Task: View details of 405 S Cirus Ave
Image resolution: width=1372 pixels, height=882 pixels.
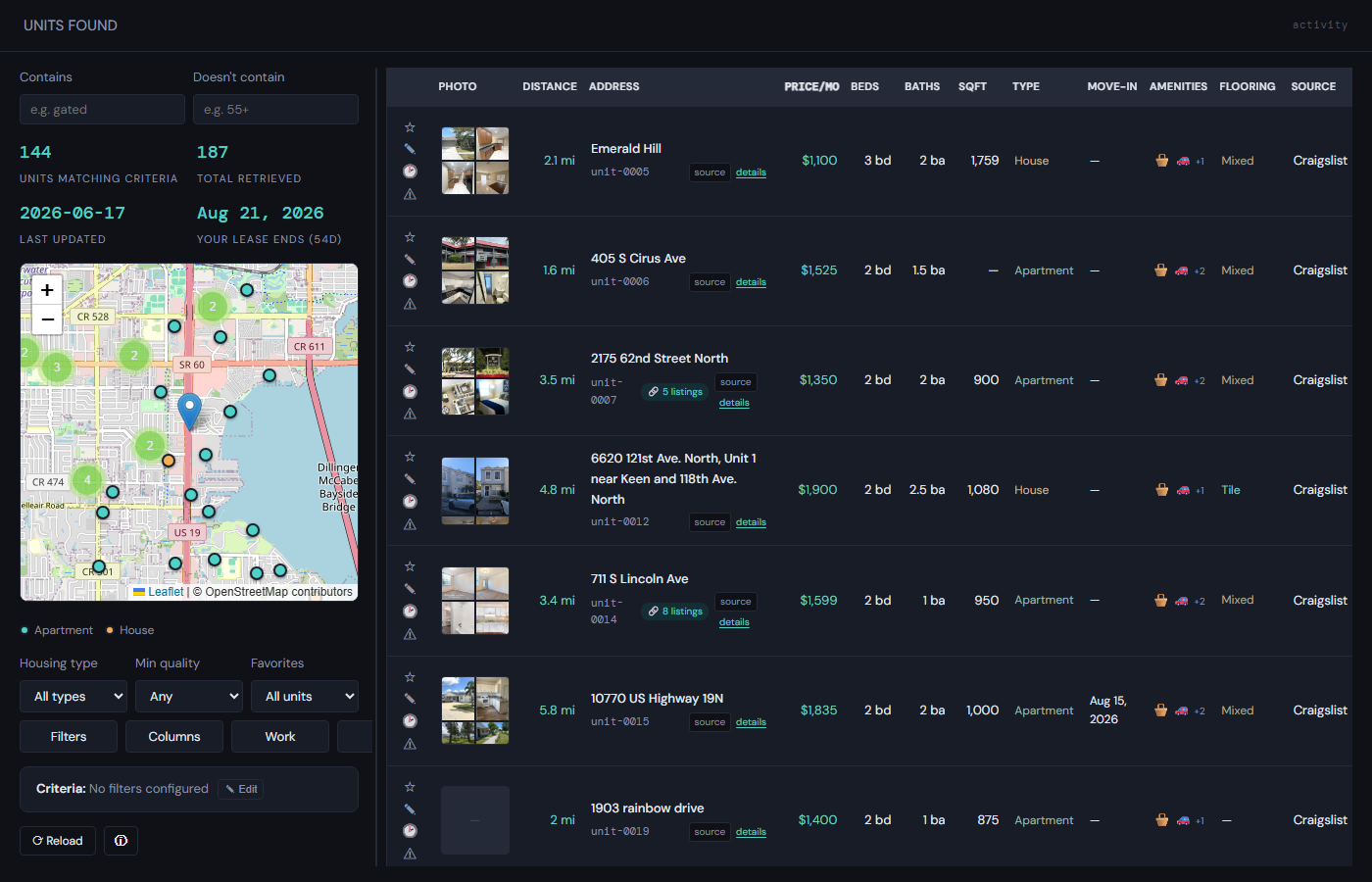Action: [x=751, y=282]
